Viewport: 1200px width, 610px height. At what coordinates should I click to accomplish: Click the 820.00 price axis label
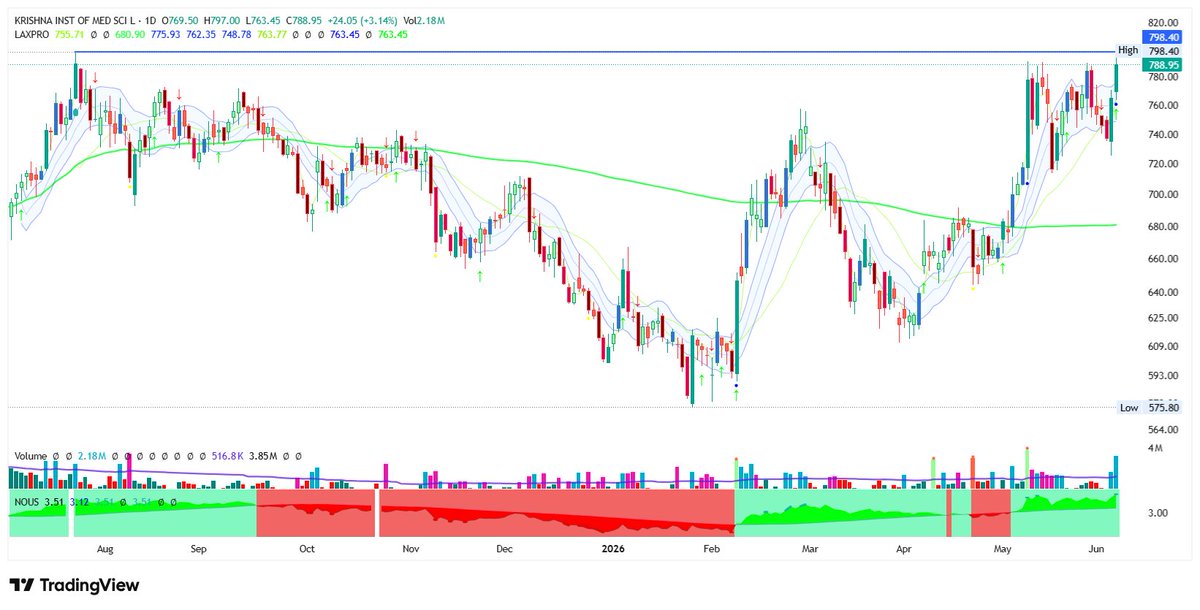(x=1165, y=22)
